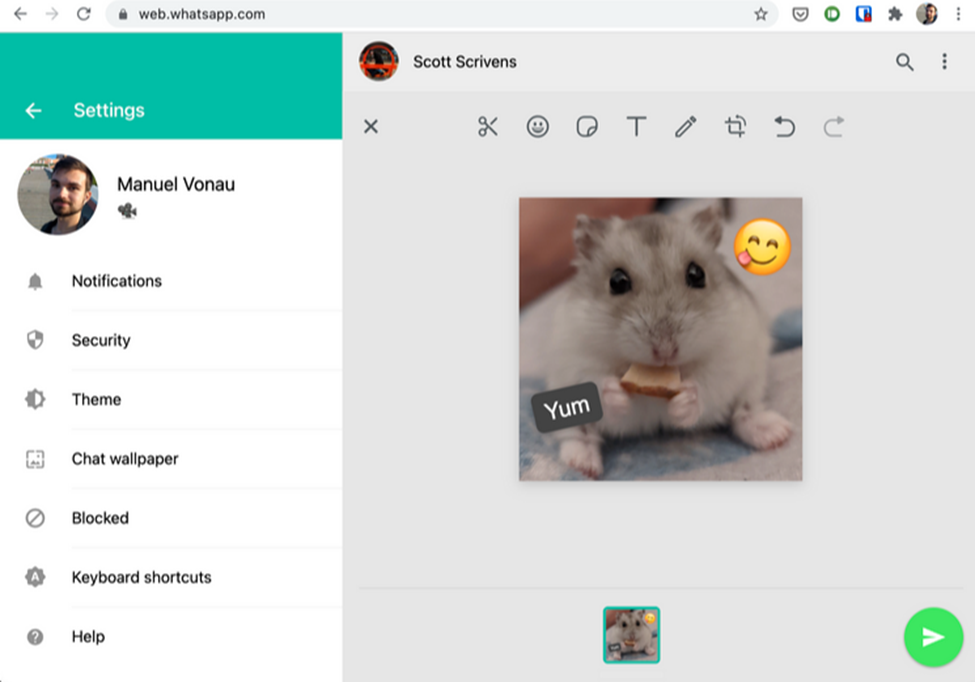Click the Blocked circle icon
The width and height of the screenshot is (975, 682).
click(35, 518)
